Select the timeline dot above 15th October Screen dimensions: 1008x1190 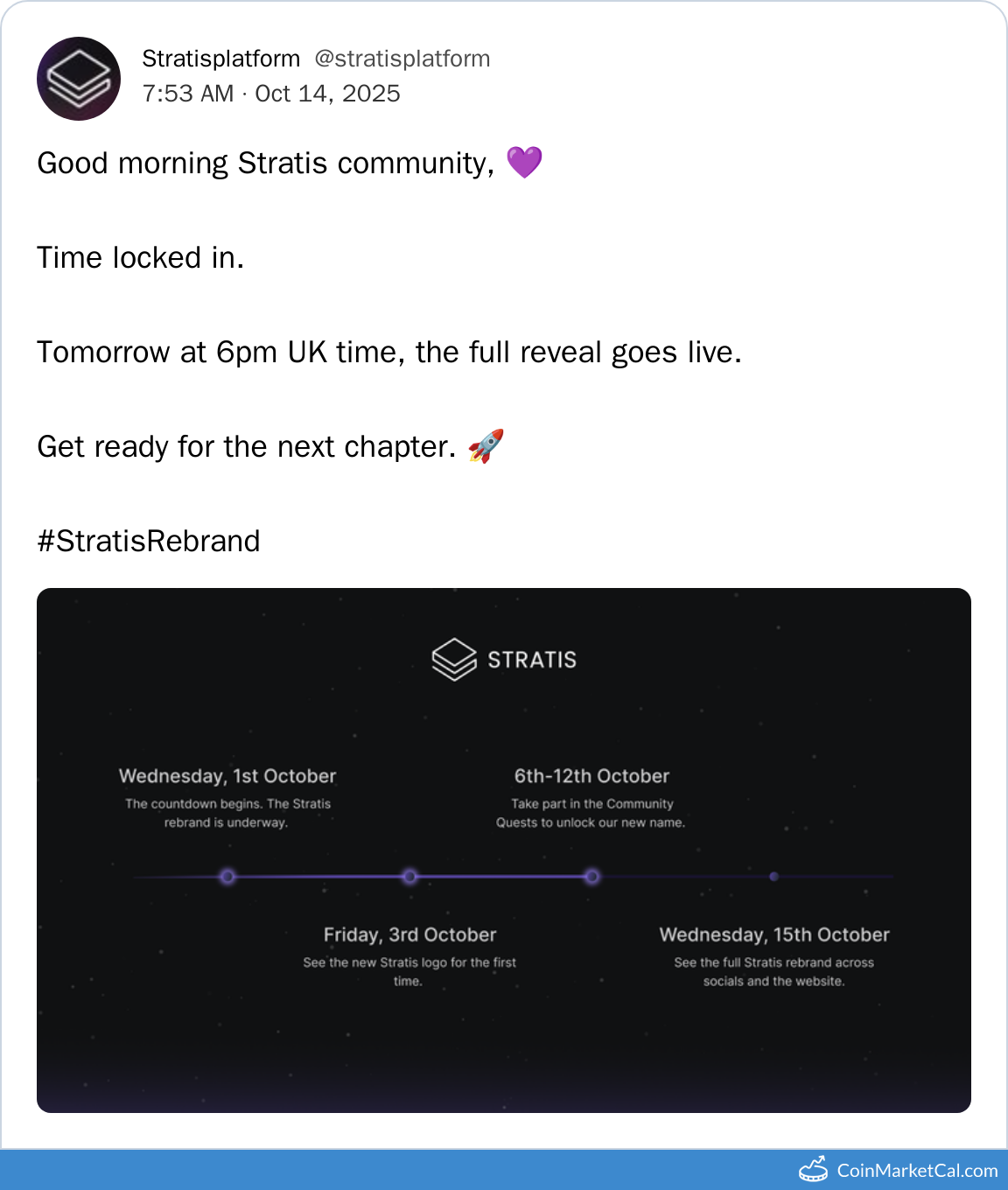tap(774, 876)
